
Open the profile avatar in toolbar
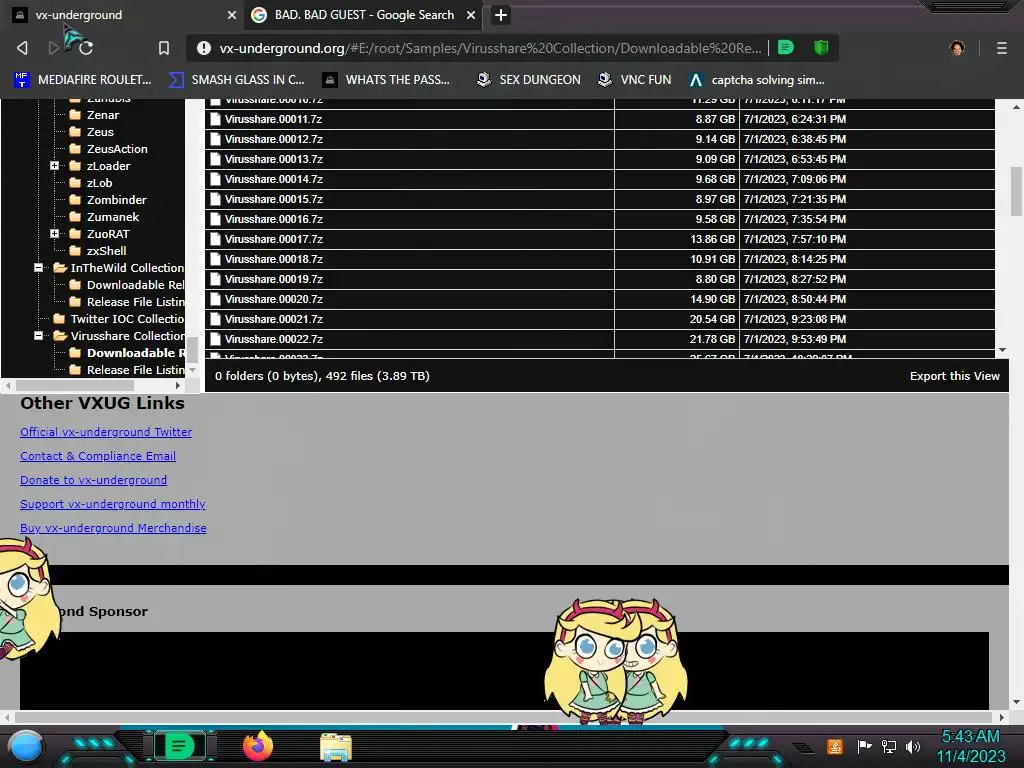click(957, 48)
